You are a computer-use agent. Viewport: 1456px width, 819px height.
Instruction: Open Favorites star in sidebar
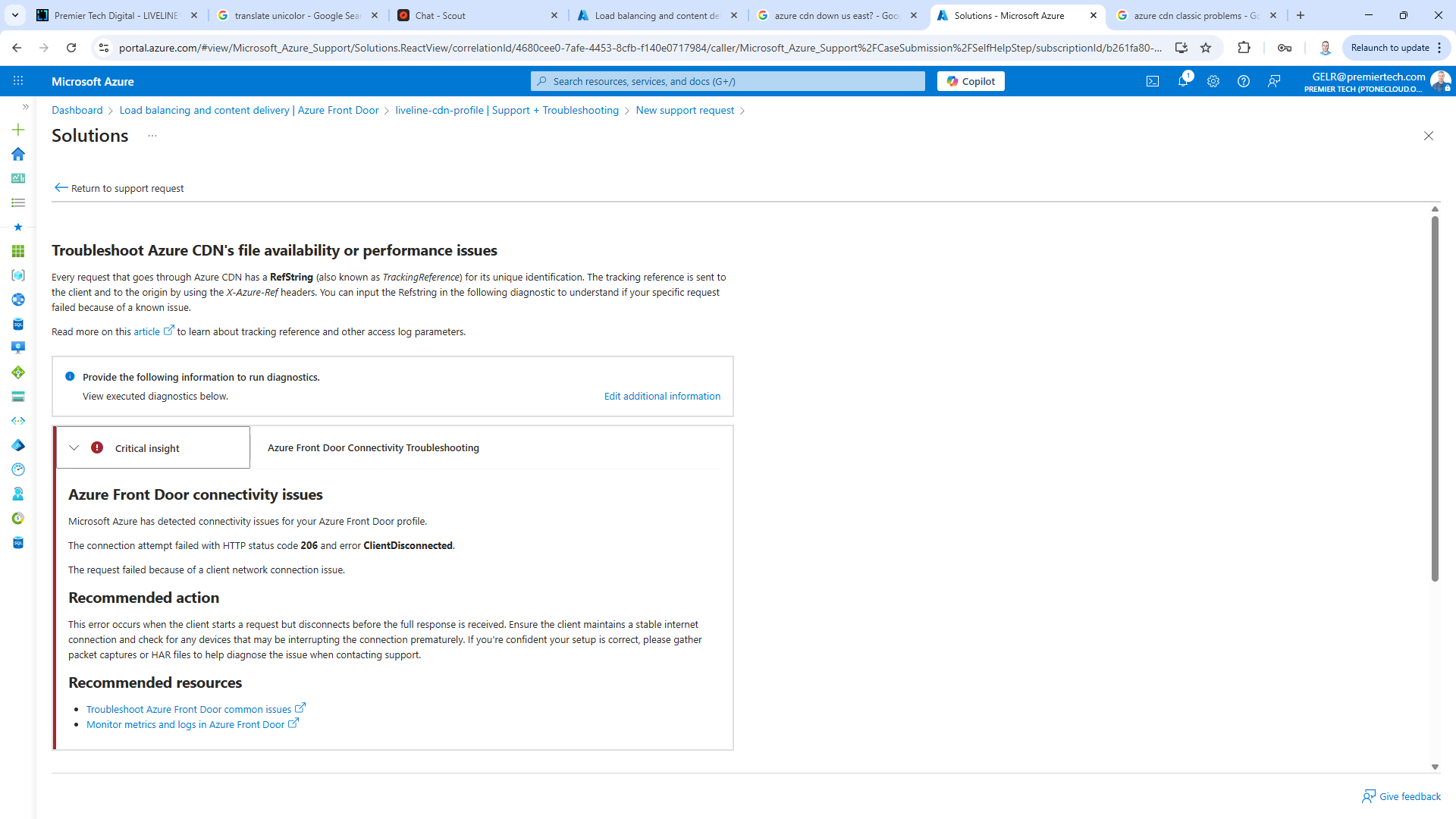pyautogui.click(x=18, y=227)
